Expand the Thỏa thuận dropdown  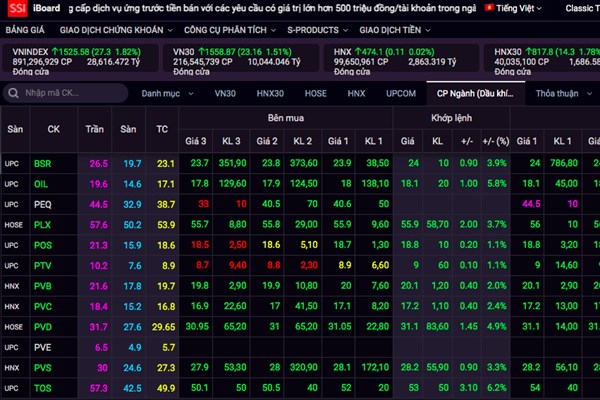[x=562, y=93]
